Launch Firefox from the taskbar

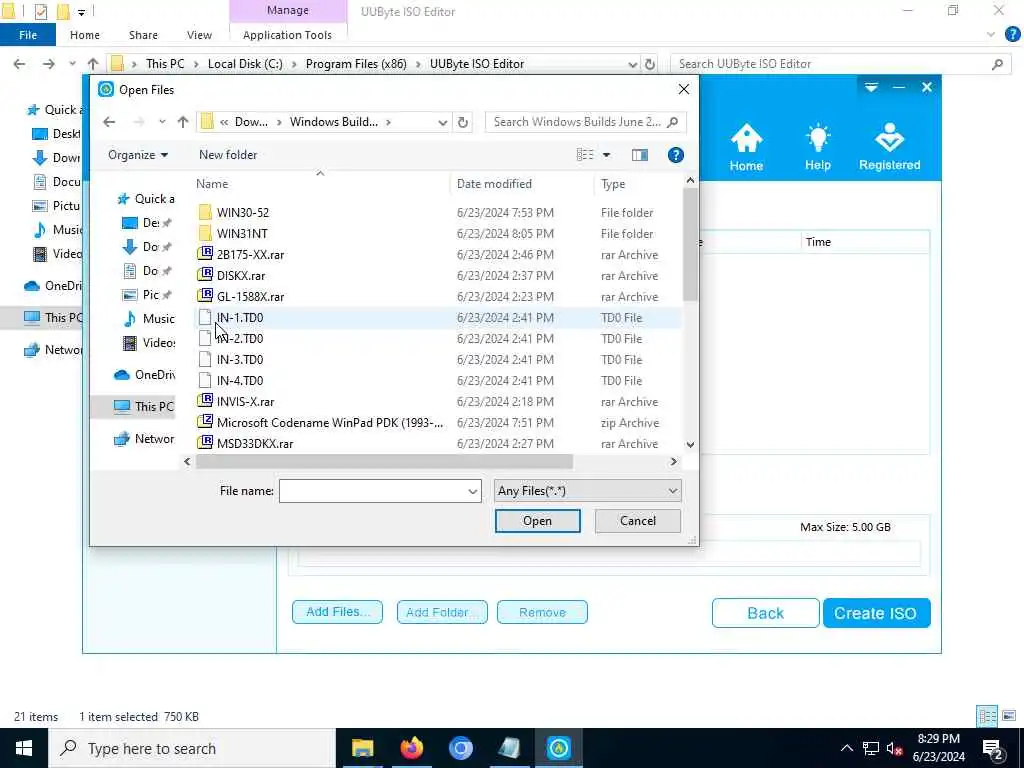(411, 748)
